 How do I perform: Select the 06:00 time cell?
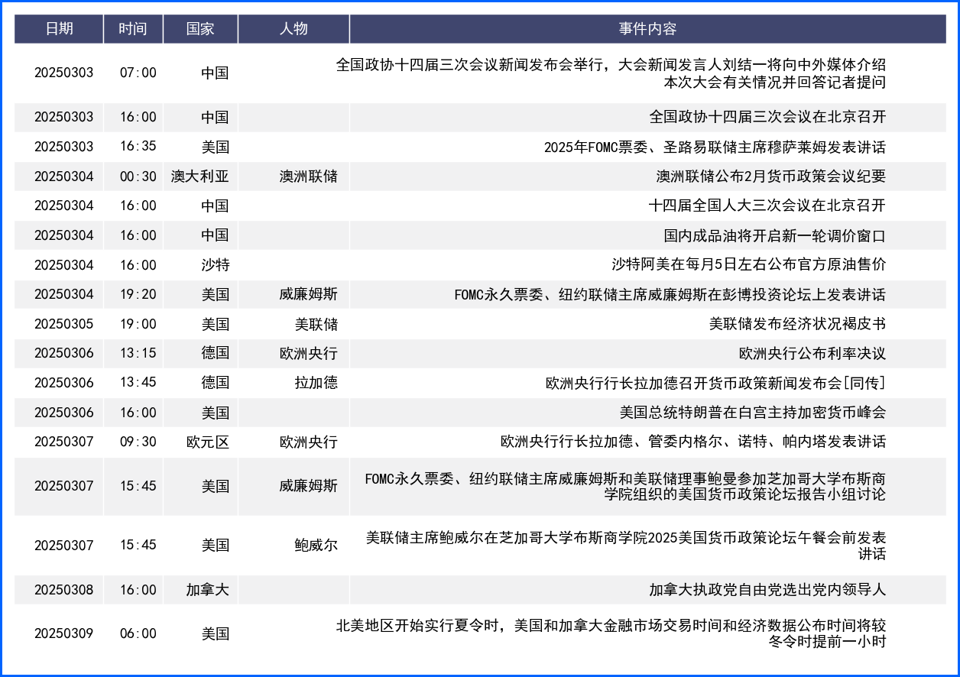pyautogui.click(x=138, y=634)
